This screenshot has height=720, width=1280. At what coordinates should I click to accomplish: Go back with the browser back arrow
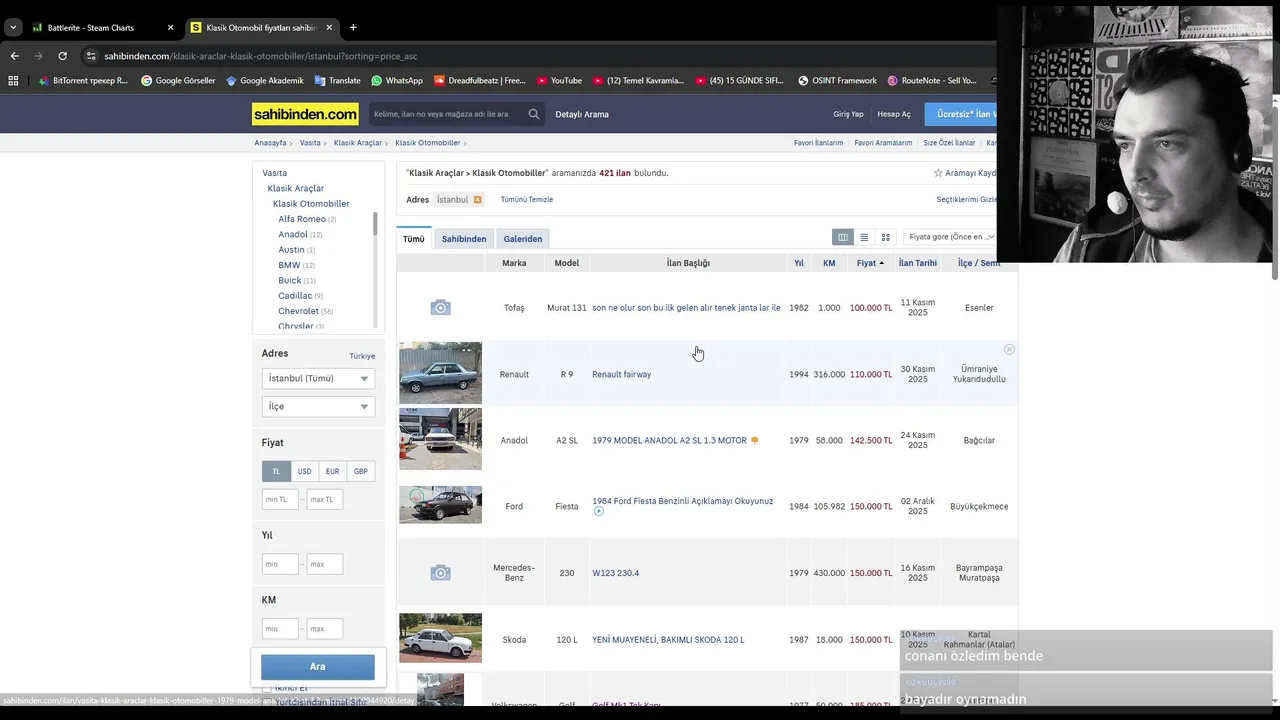point(14,56)
